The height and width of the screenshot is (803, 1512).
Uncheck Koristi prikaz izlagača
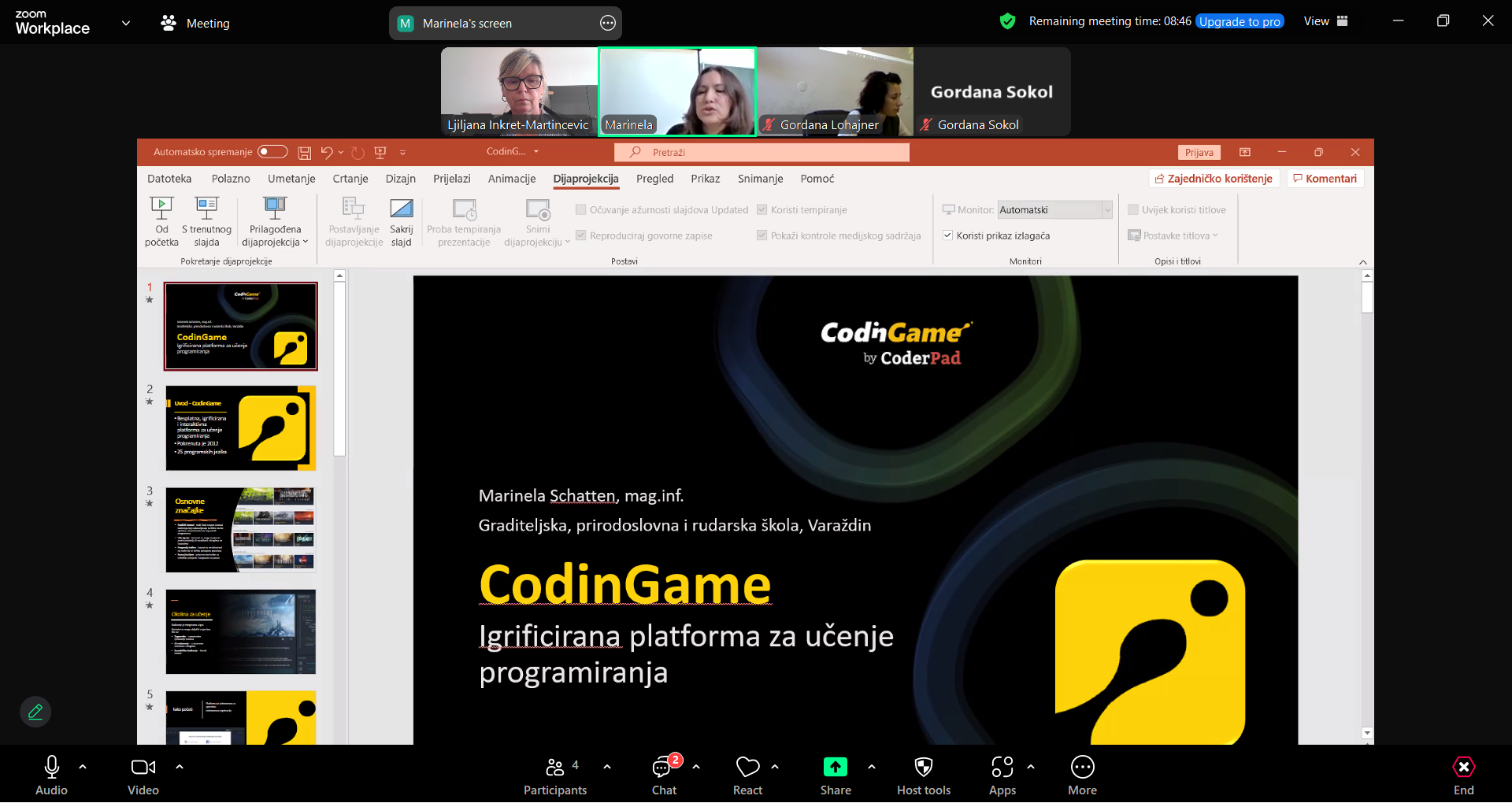click(x=948, y=235)
